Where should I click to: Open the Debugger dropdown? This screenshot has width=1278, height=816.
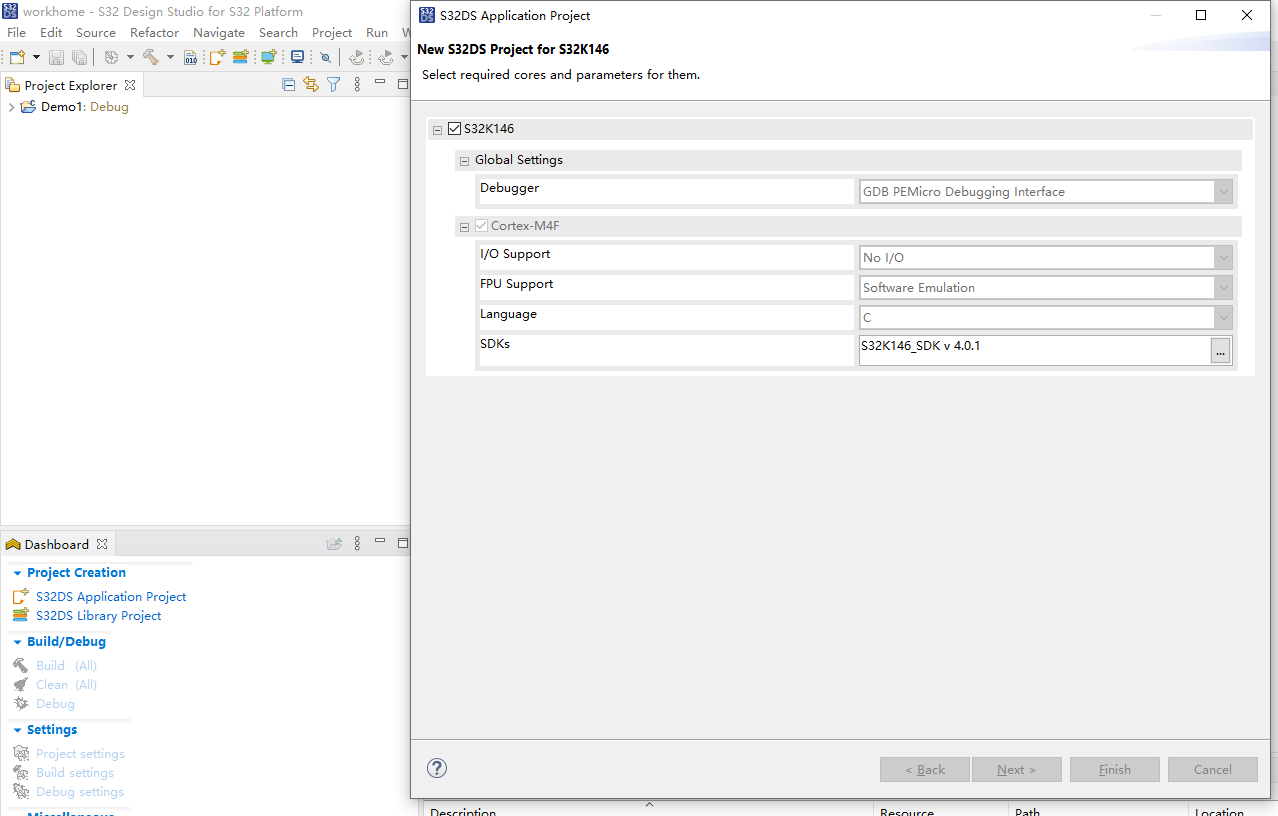coord(1223,191)
